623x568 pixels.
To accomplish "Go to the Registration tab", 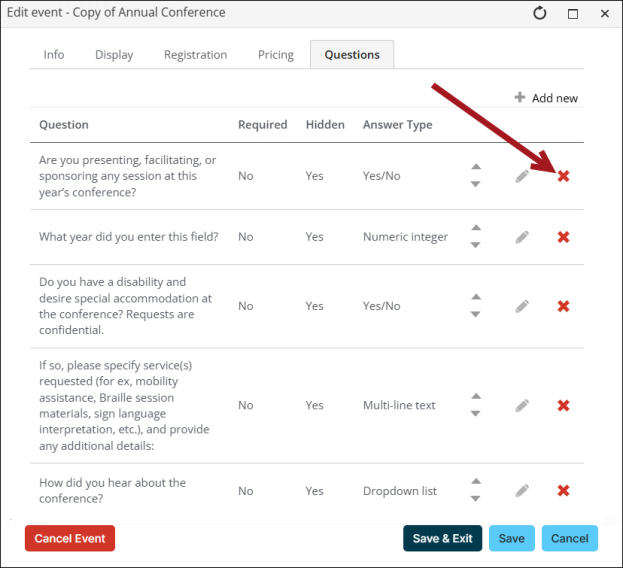I will 195,55.
